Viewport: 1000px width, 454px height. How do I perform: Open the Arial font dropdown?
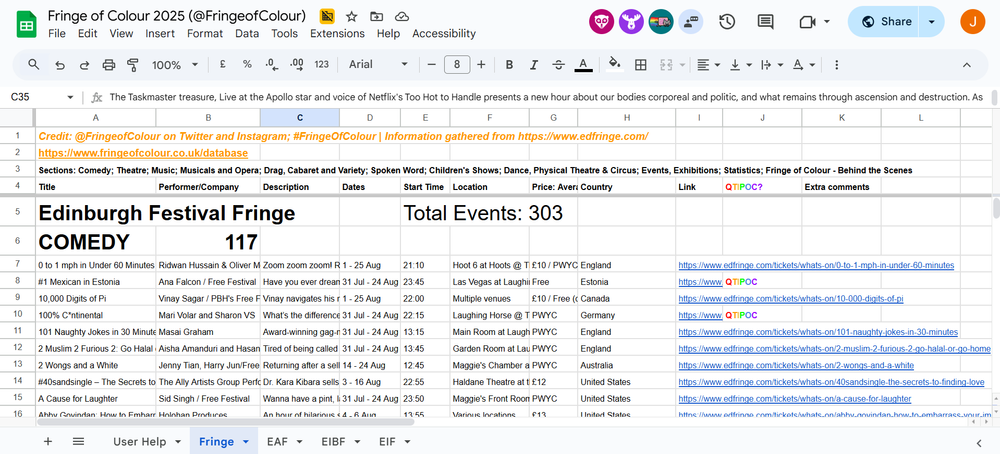(379, 64)
